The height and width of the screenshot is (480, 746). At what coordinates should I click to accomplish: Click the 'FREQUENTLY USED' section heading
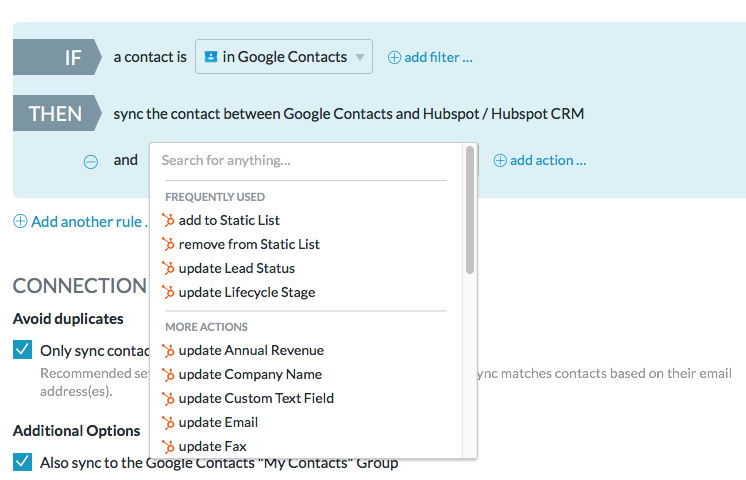[215, 197]
